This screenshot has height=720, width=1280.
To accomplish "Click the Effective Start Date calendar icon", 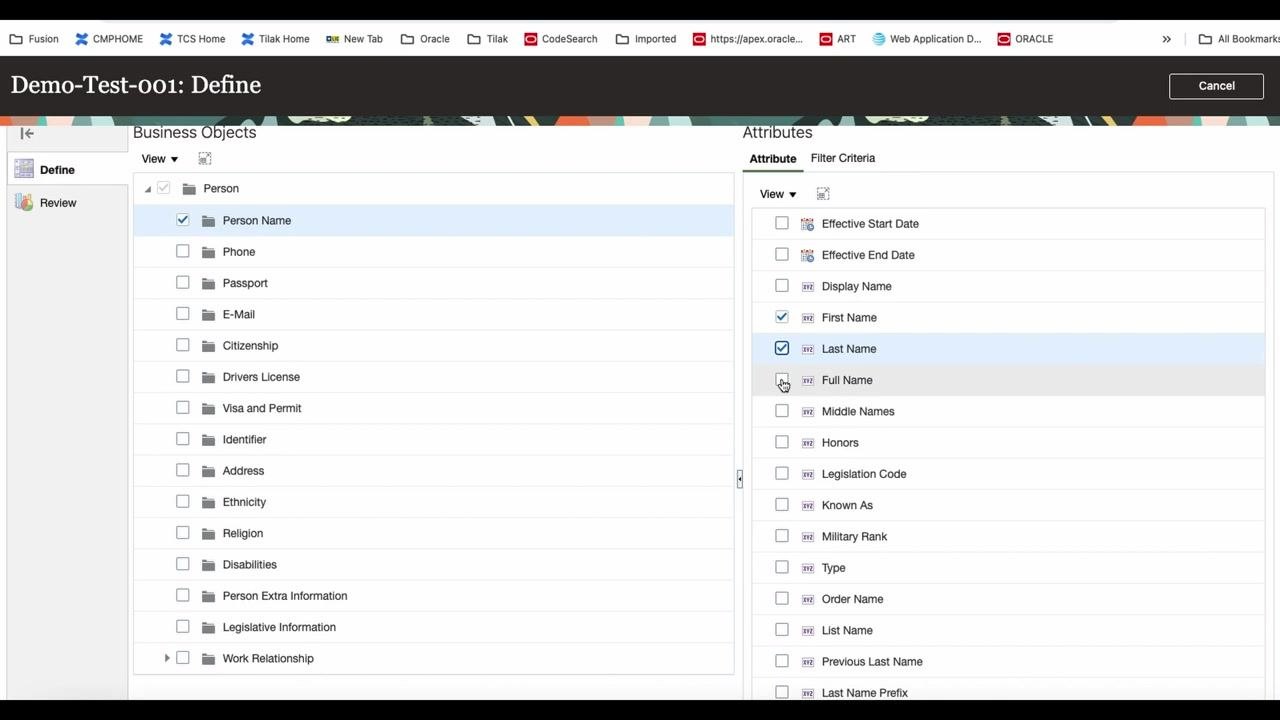I will coord(807,224).
